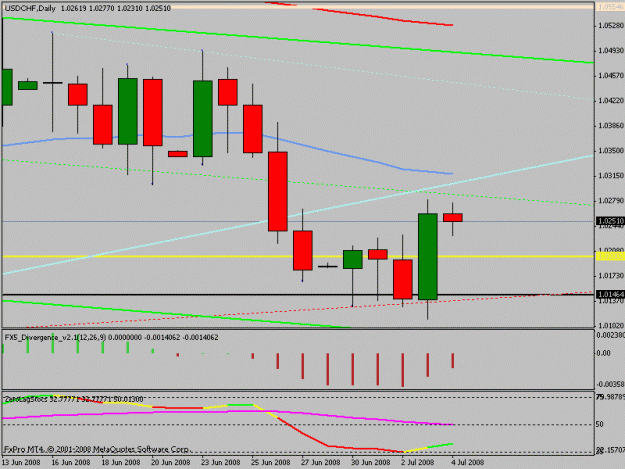Click the 16 Jun 2008 date label
The height and width of the screenshot is (469, 625).
click(x=71, y=462)
